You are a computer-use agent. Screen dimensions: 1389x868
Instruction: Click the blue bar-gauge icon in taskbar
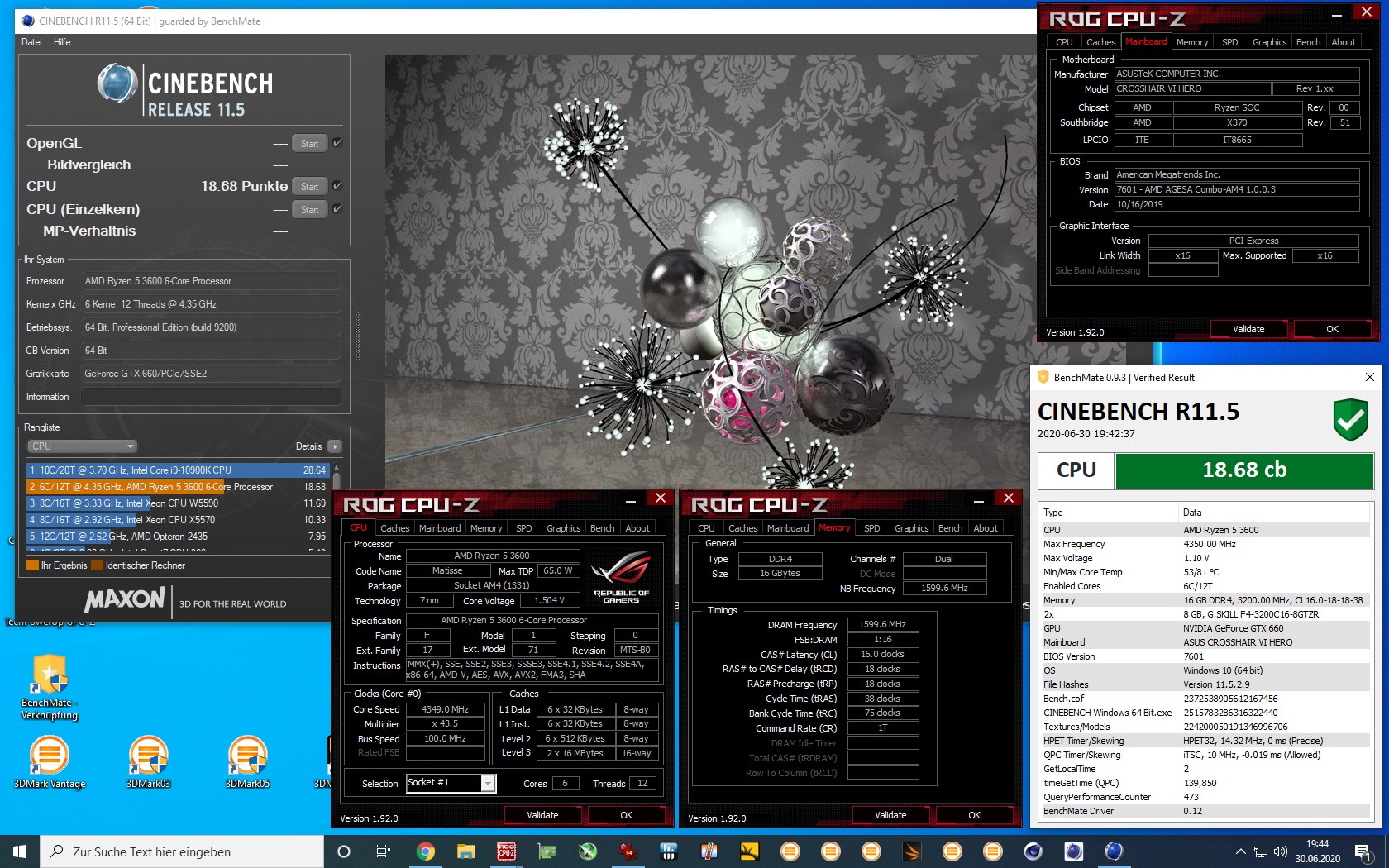[668, 851]
